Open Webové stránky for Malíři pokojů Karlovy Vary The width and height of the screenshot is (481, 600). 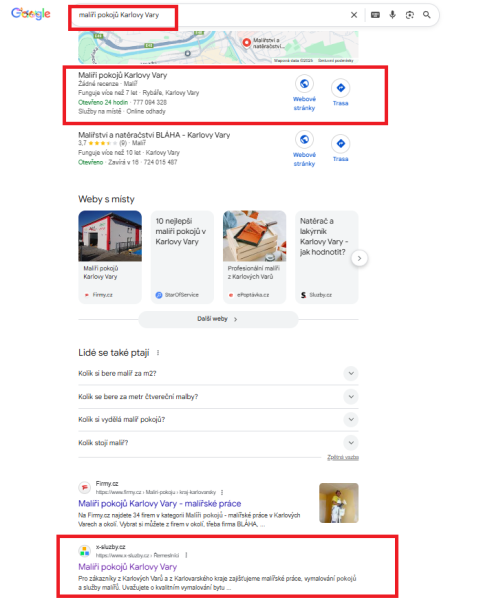click(304, 93)
